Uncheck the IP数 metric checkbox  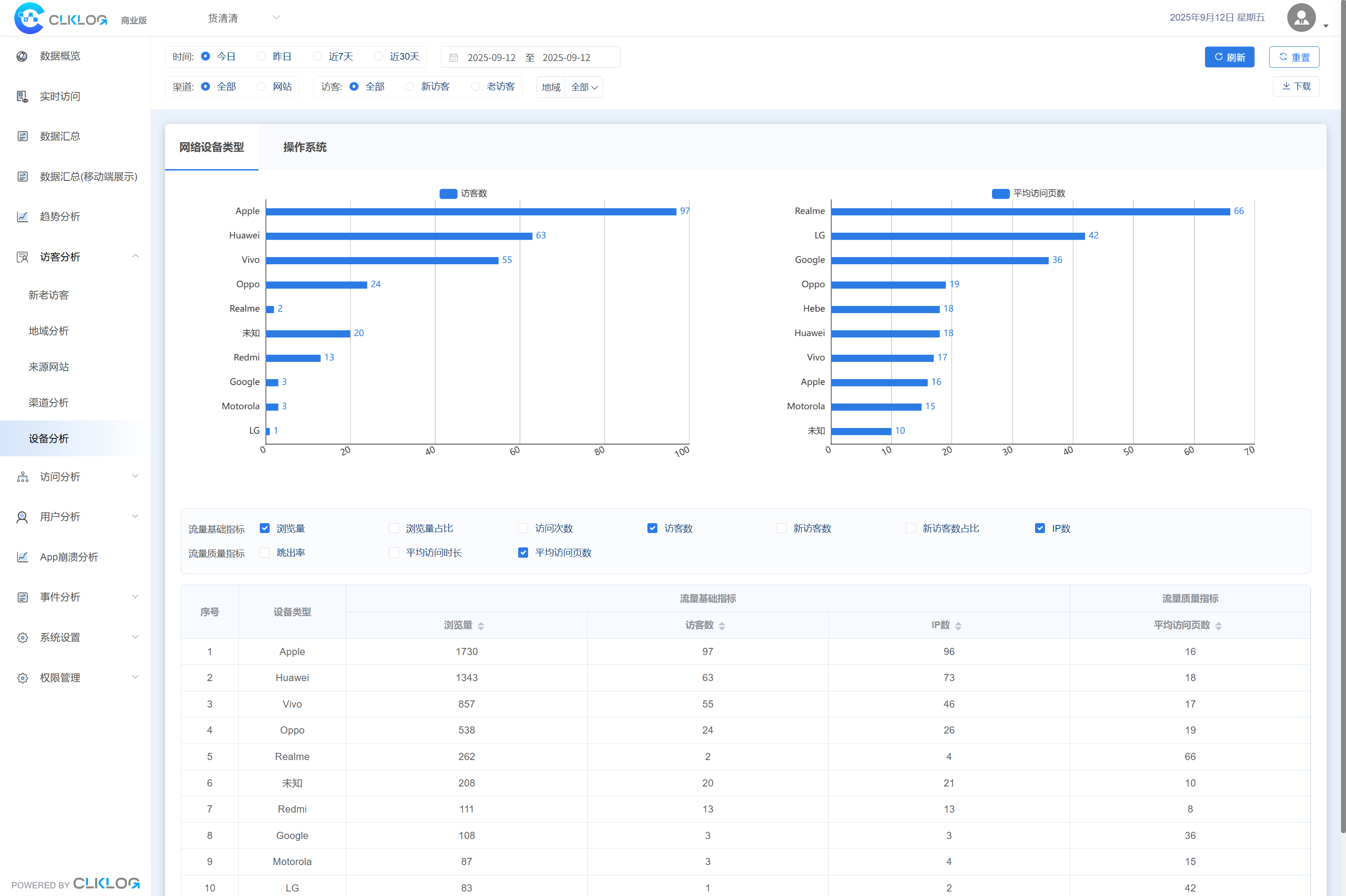1040,529
